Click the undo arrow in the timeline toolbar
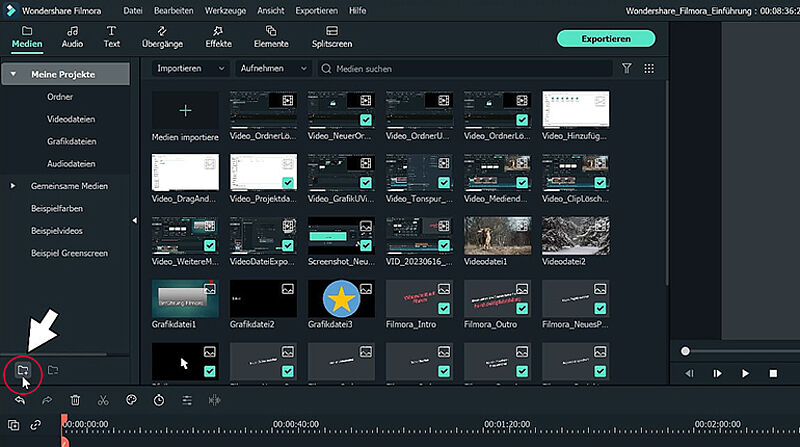The image size is (800, 447). pyautogui.click(x=20, y=401)
